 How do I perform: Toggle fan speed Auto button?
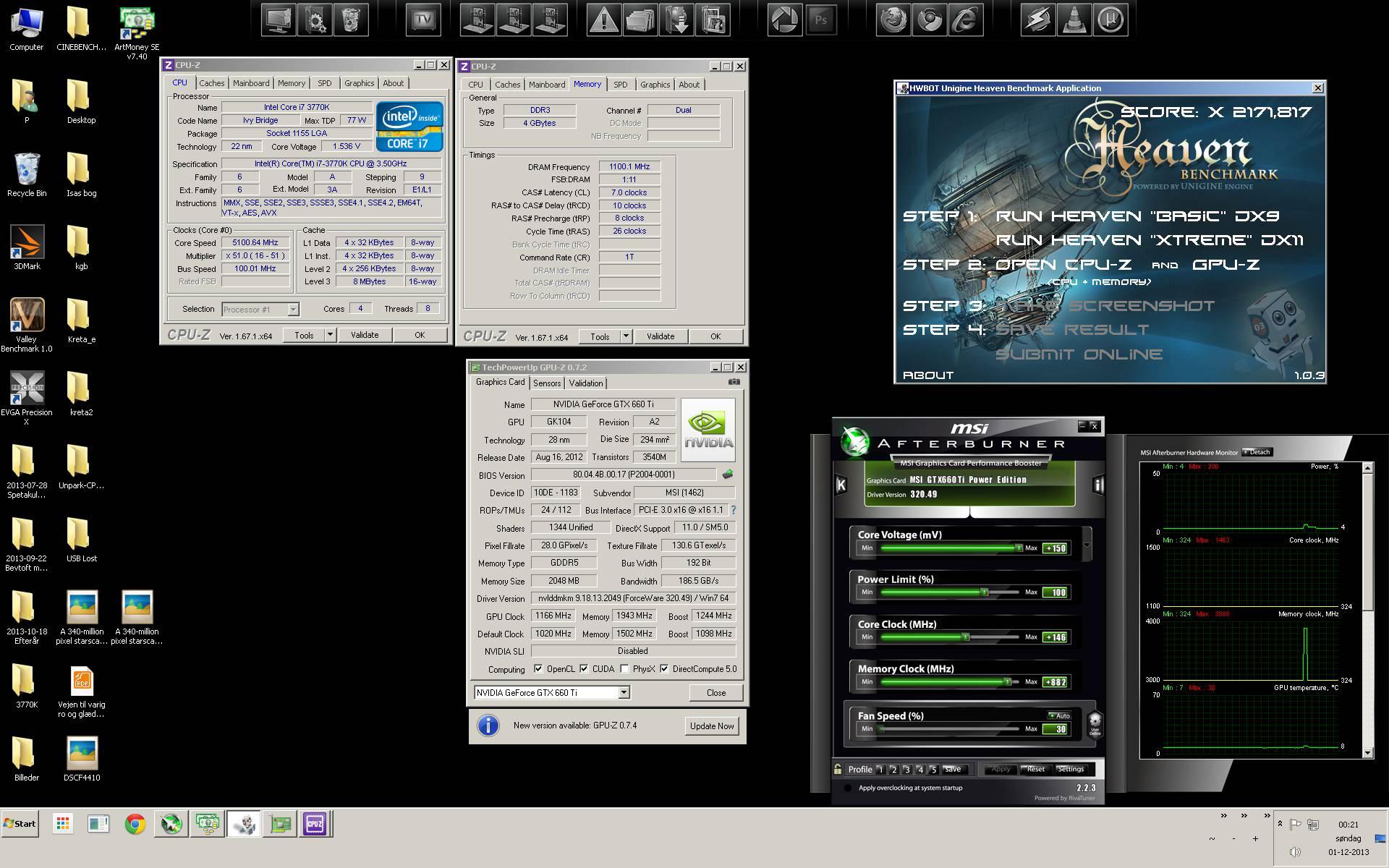[x=1060, y=715]
